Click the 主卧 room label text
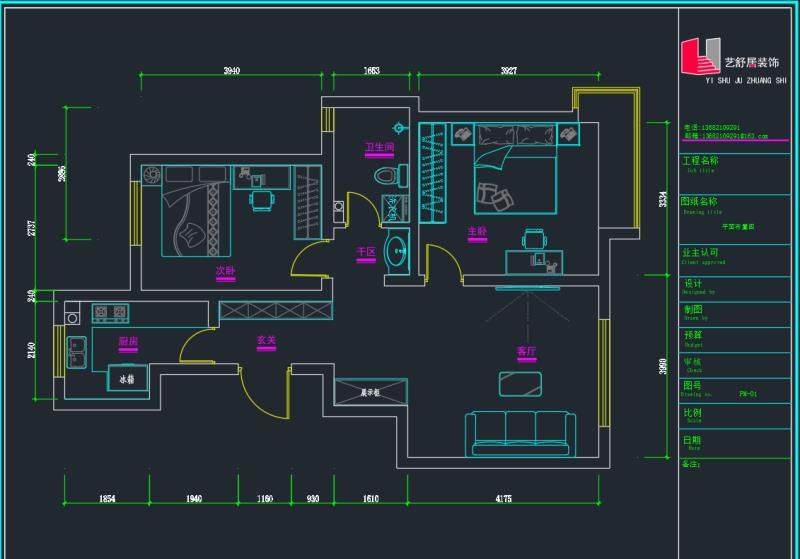The height and width of the screenshot is (559, 800). [477, 231]
